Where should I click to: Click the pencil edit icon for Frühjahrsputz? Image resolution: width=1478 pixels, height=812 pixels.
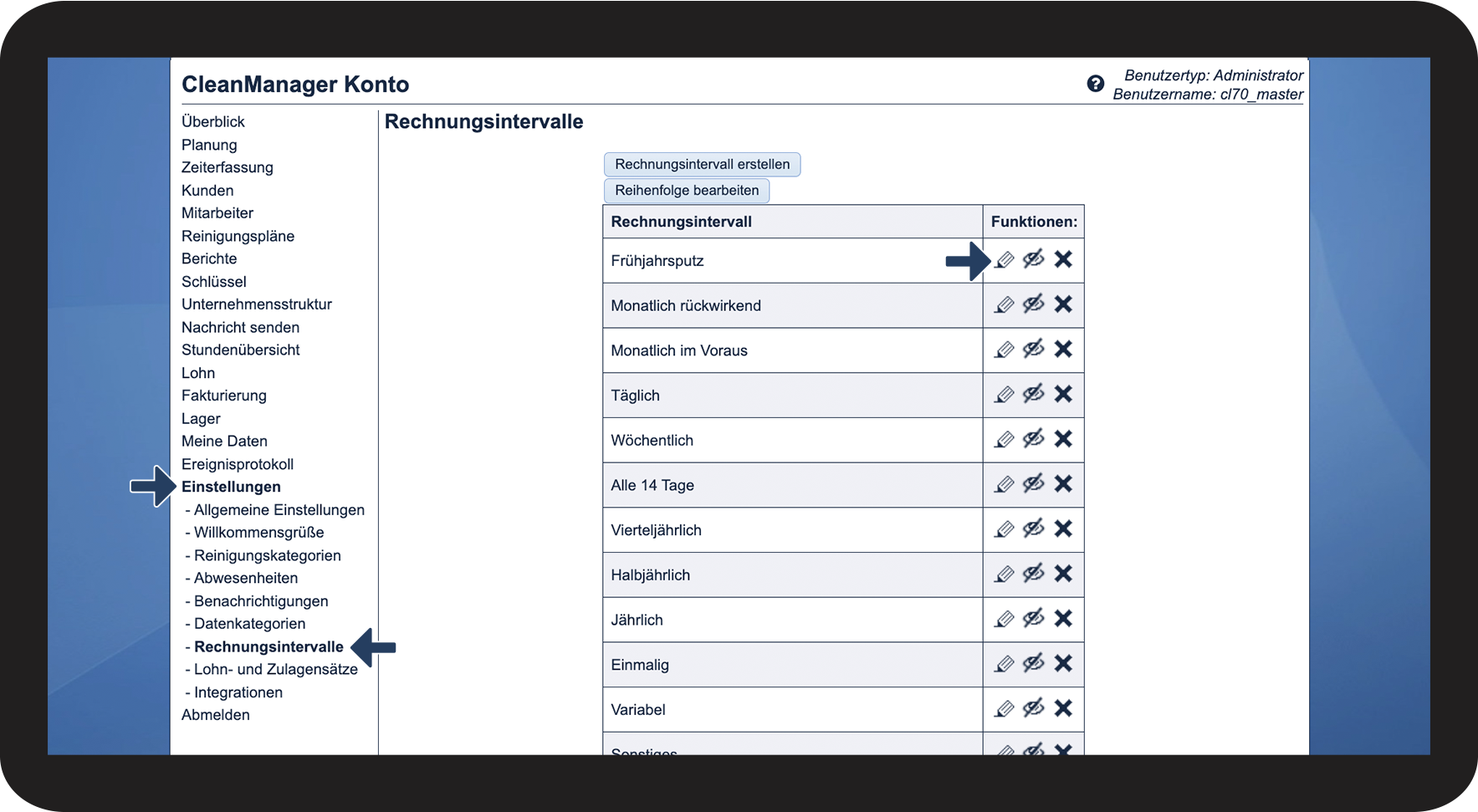pos(1005,260)
